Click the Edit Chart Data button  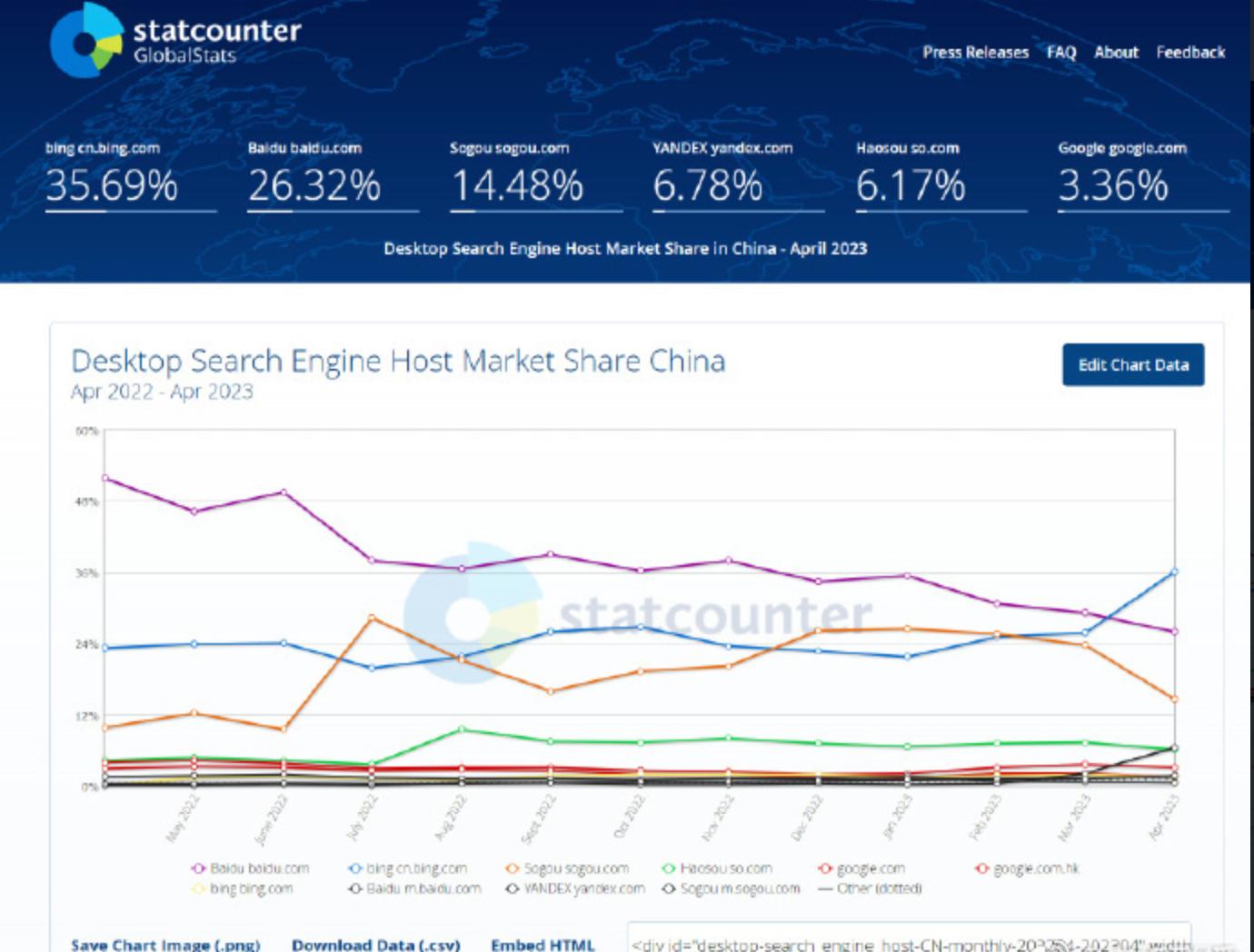[1133, 364]
